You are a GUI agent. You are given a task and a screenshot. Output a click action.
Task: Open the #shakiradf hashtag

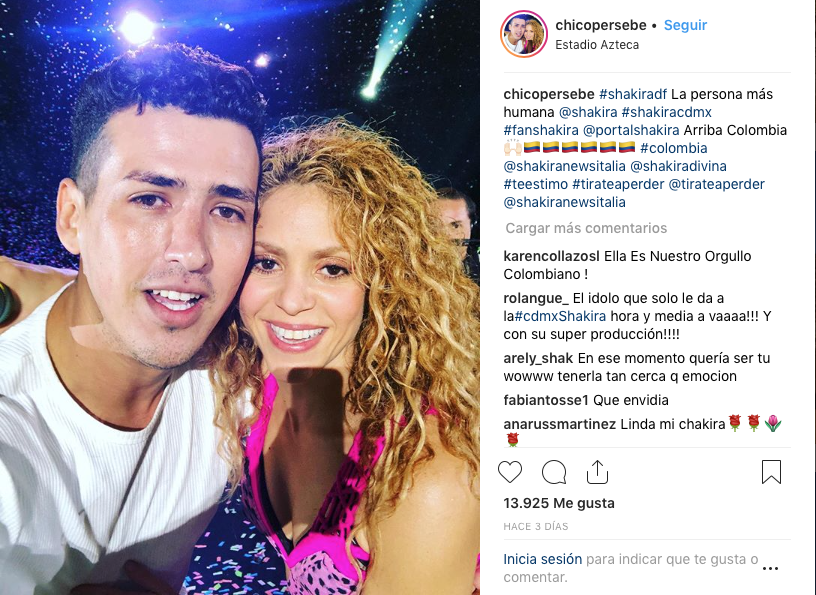[x=633, y=94]
